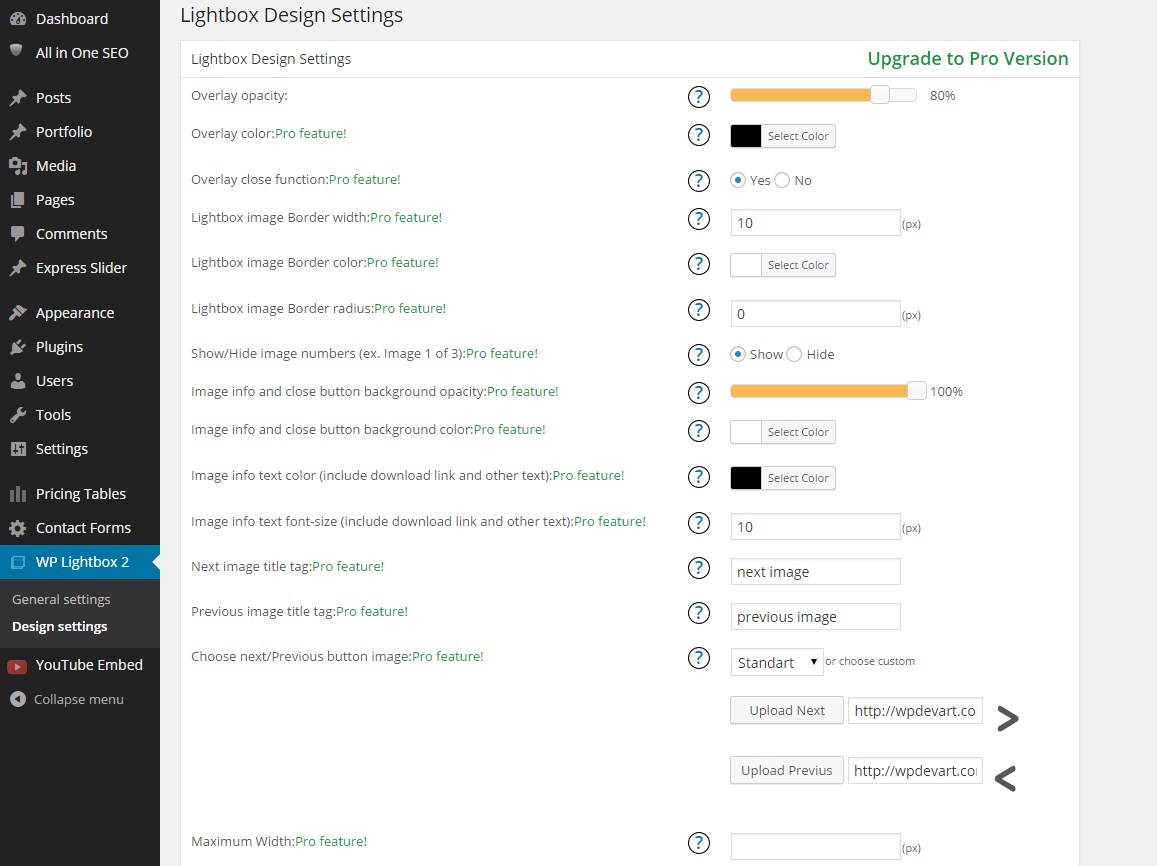The image size is (1157, 866).
Task: Click the previous arrow preview image
Action: 1005,778
